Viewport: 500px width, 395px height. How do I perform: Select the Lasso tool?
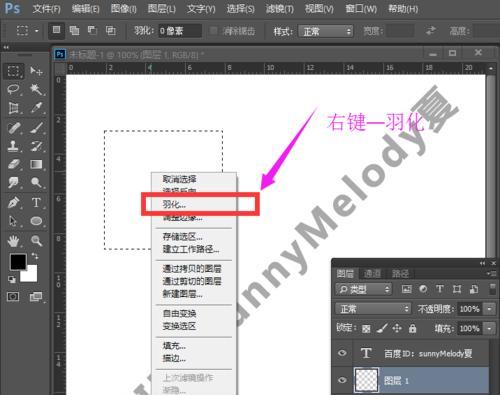pos(13,89)
